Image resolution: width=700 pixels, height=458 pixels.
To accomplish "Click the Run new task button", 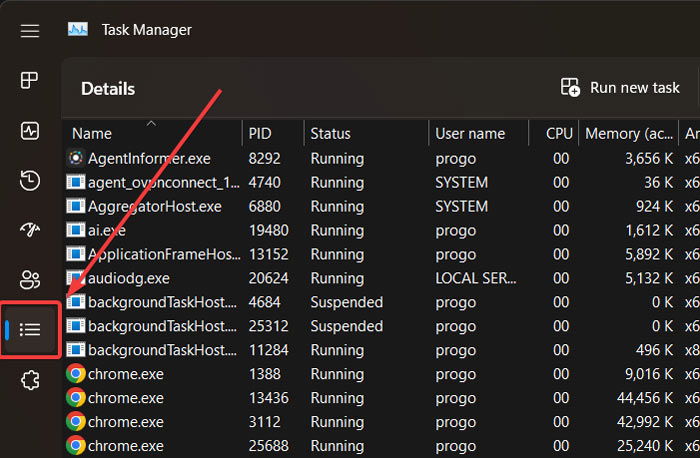I will coord(621,88).
